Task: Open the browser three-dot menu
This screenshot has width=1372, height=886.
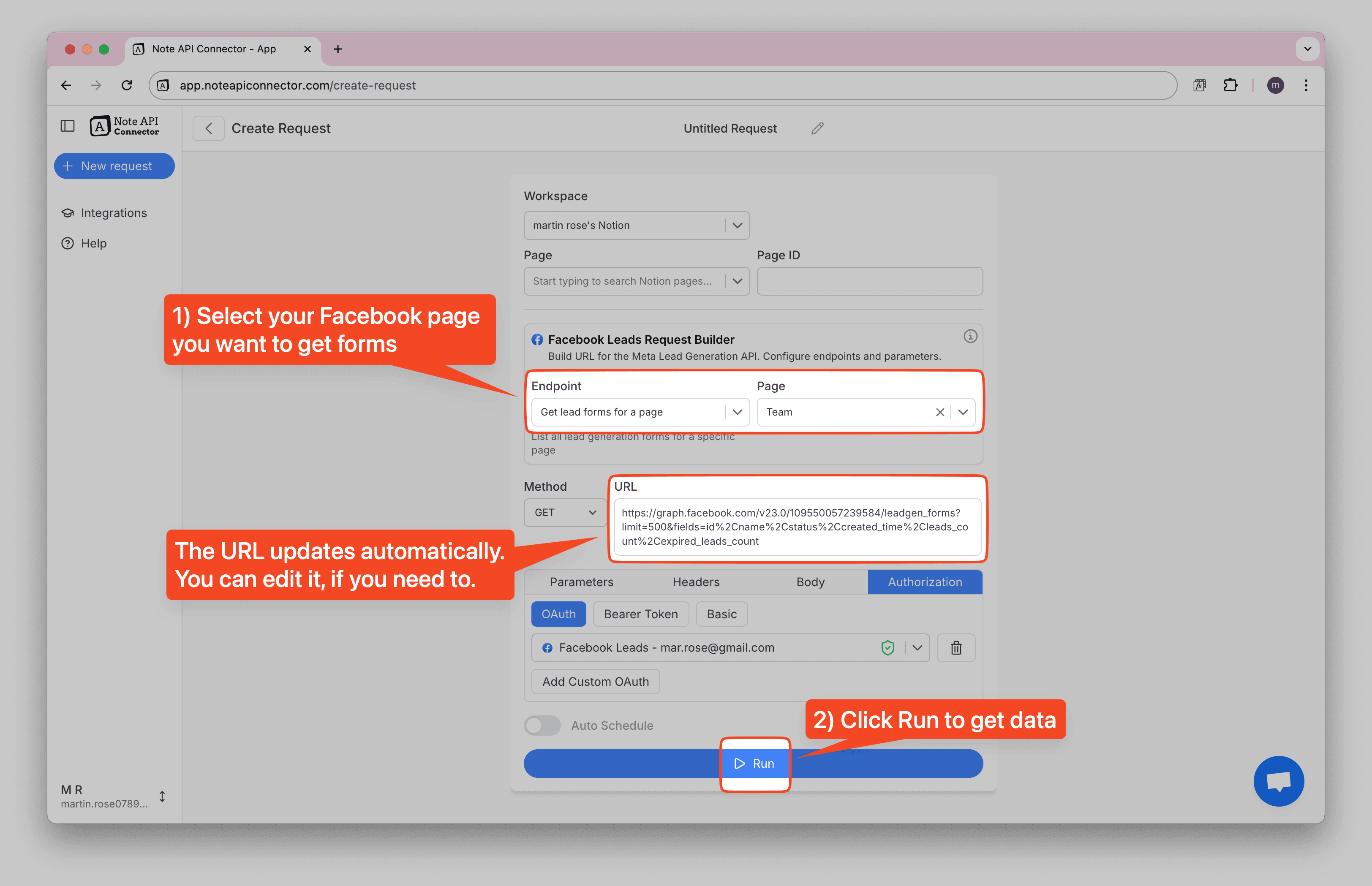Action: coord(1306,85)
